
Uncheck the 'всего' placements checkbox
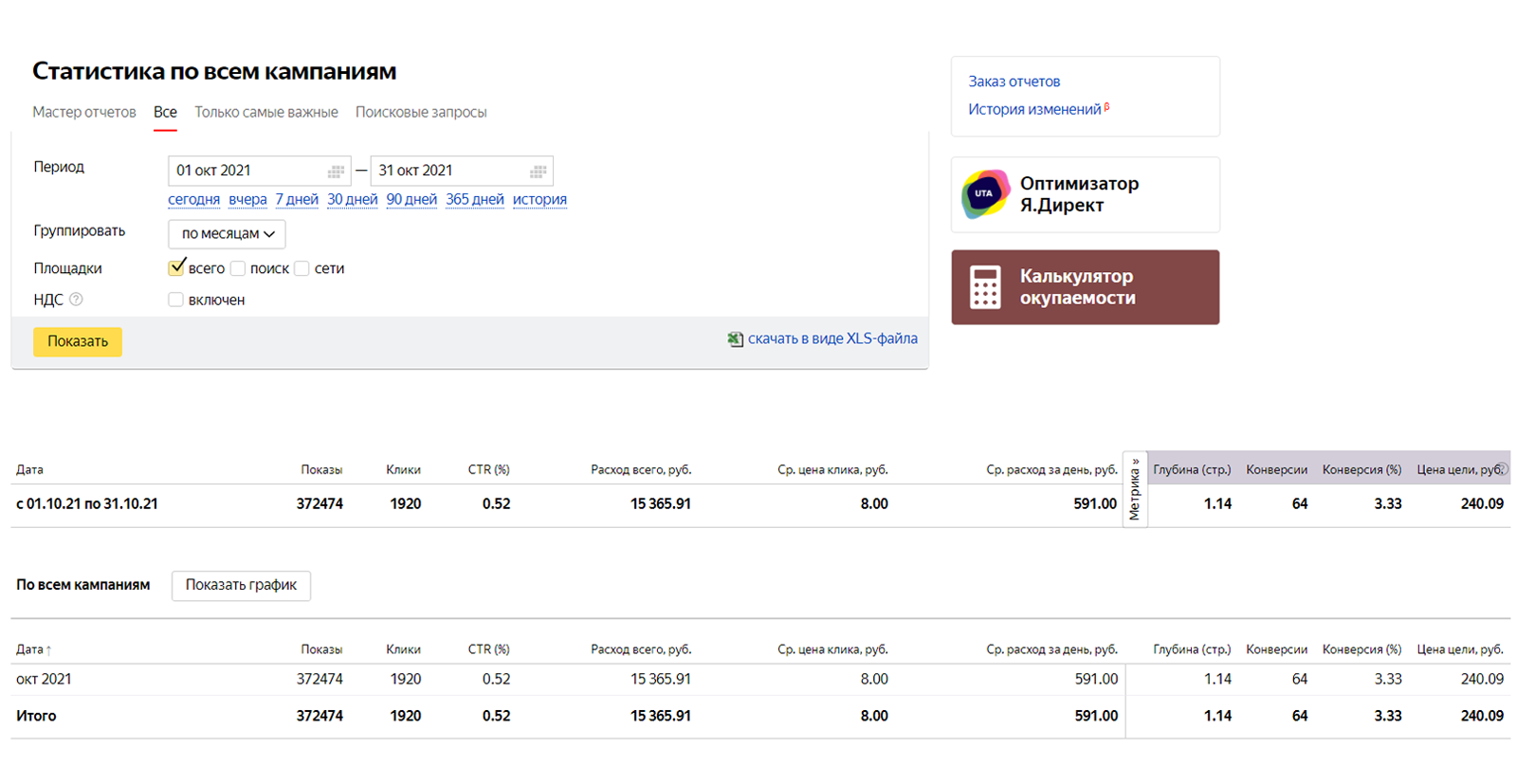point(176,268)
